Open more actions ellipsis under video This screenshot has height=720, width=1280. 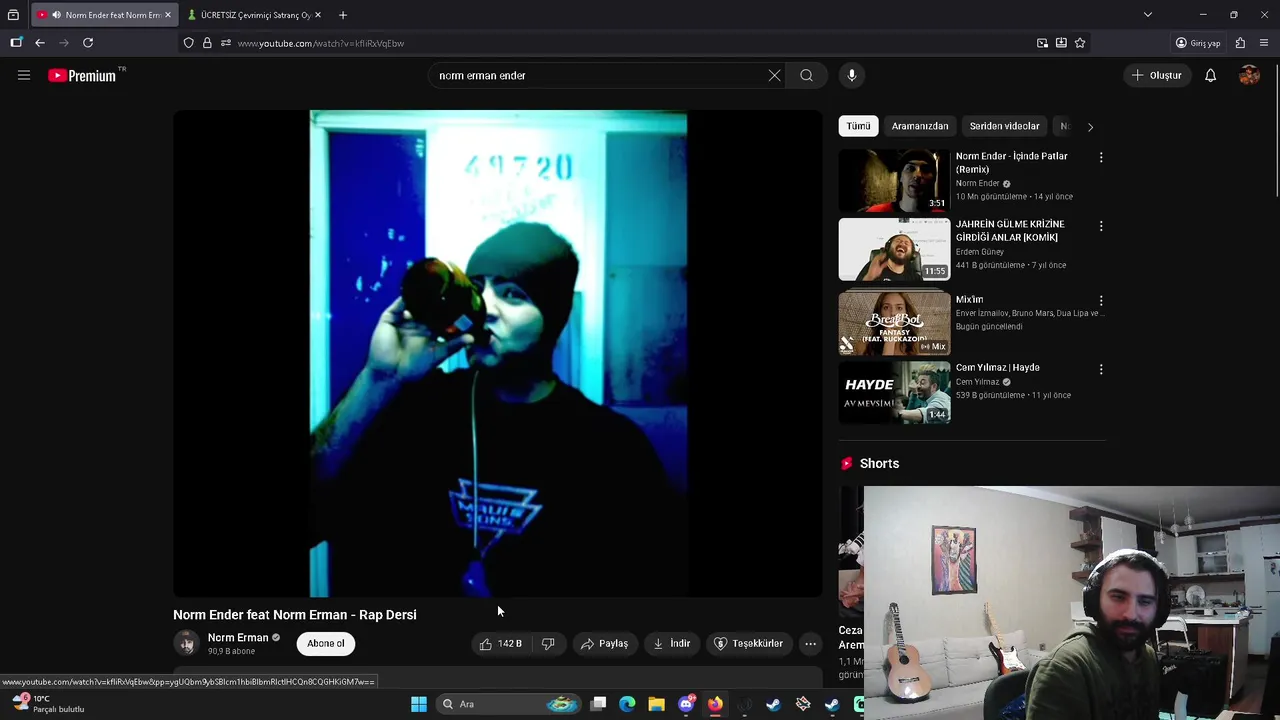pos(811,644)
